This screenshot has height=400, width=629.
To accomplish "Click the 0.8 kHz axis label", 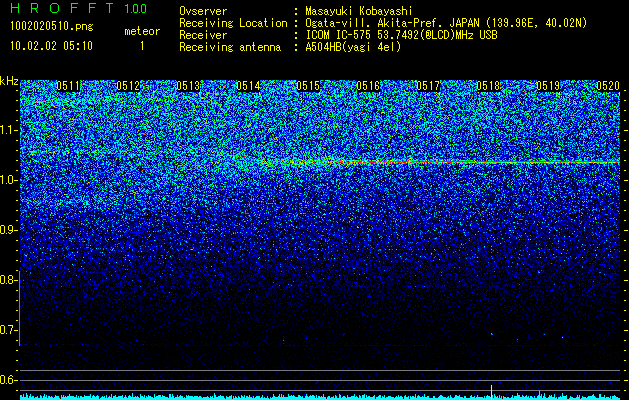I will (8, 280).
